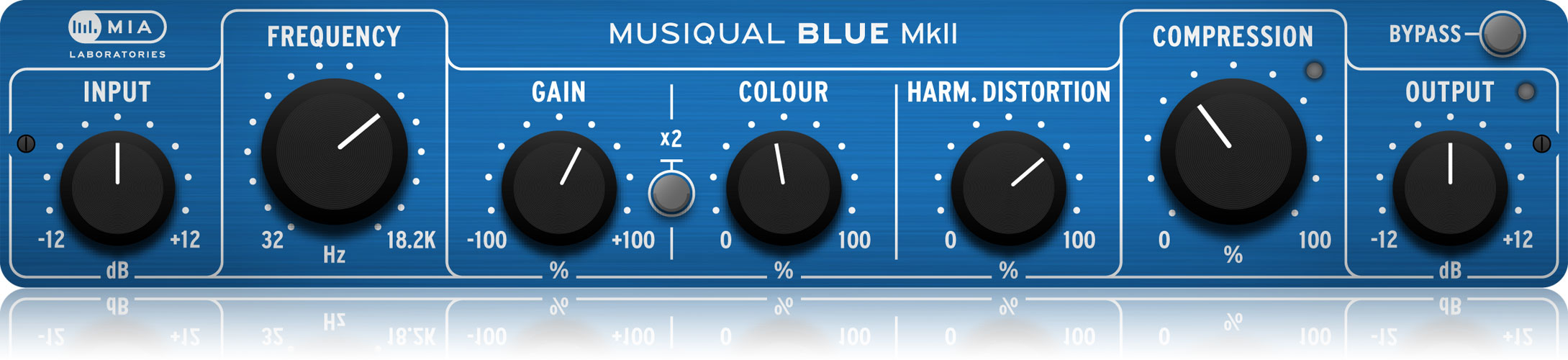Click the Output level knob
1568x360 pixels.
point(1450,189)
